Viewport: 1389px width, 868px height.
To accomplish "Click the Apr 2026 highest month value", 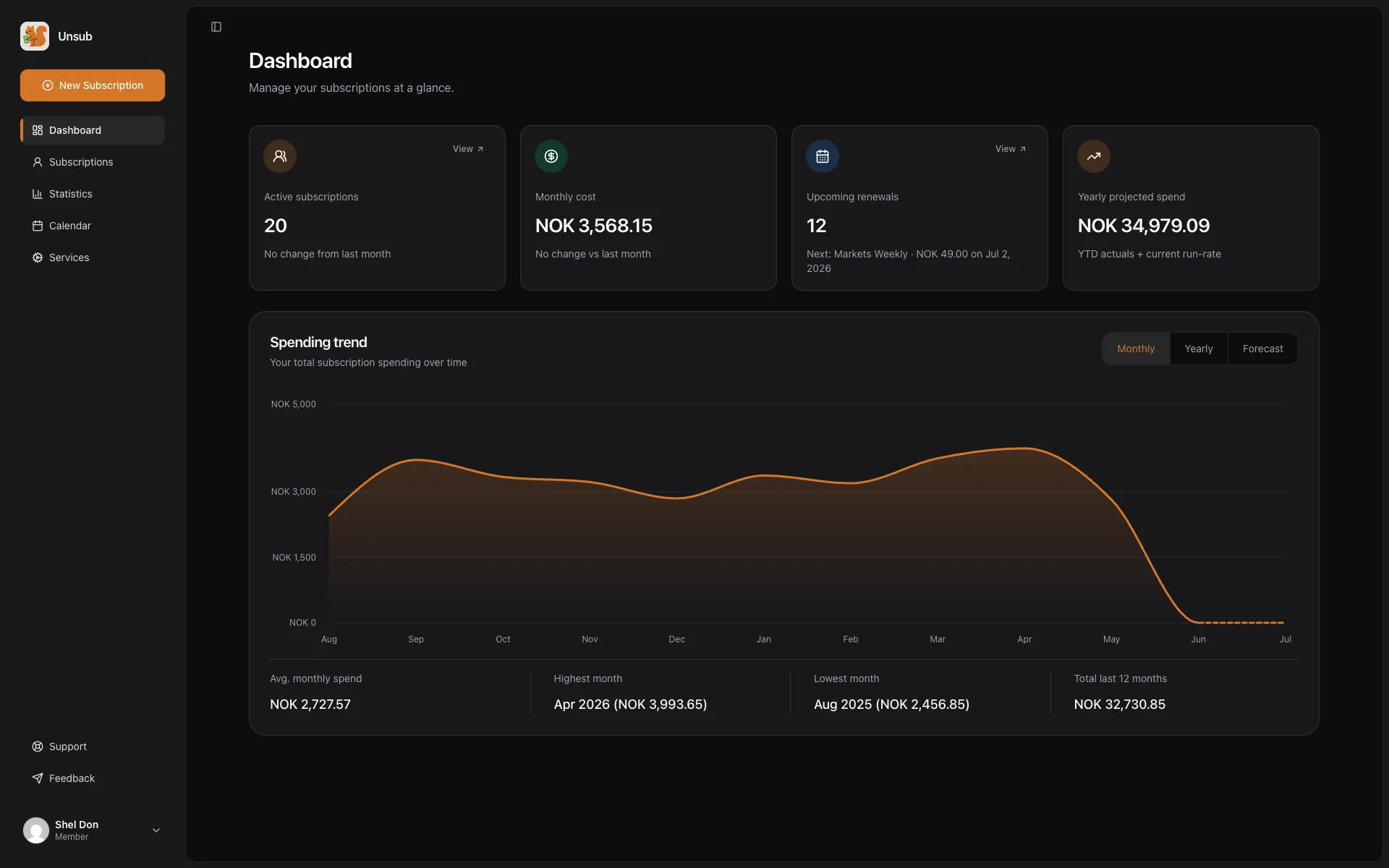I will click(630, 705).
